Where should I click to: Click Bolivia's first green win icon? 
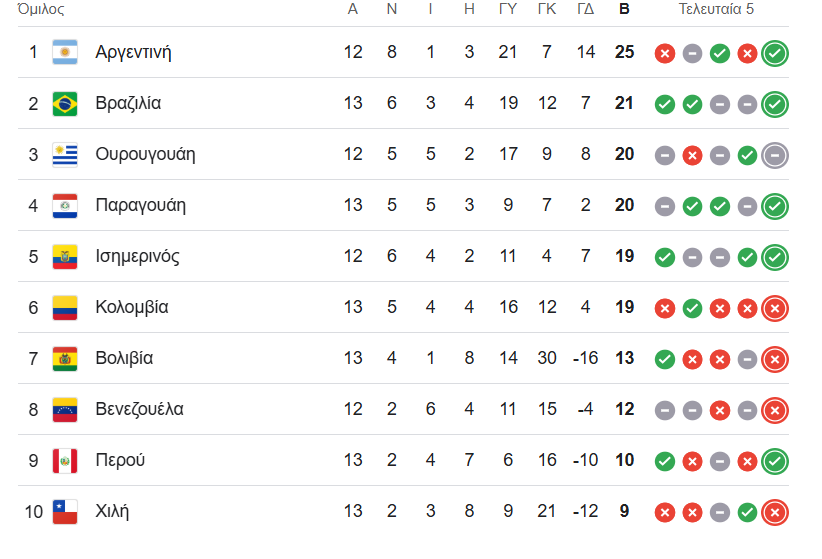tap(665, 360)
